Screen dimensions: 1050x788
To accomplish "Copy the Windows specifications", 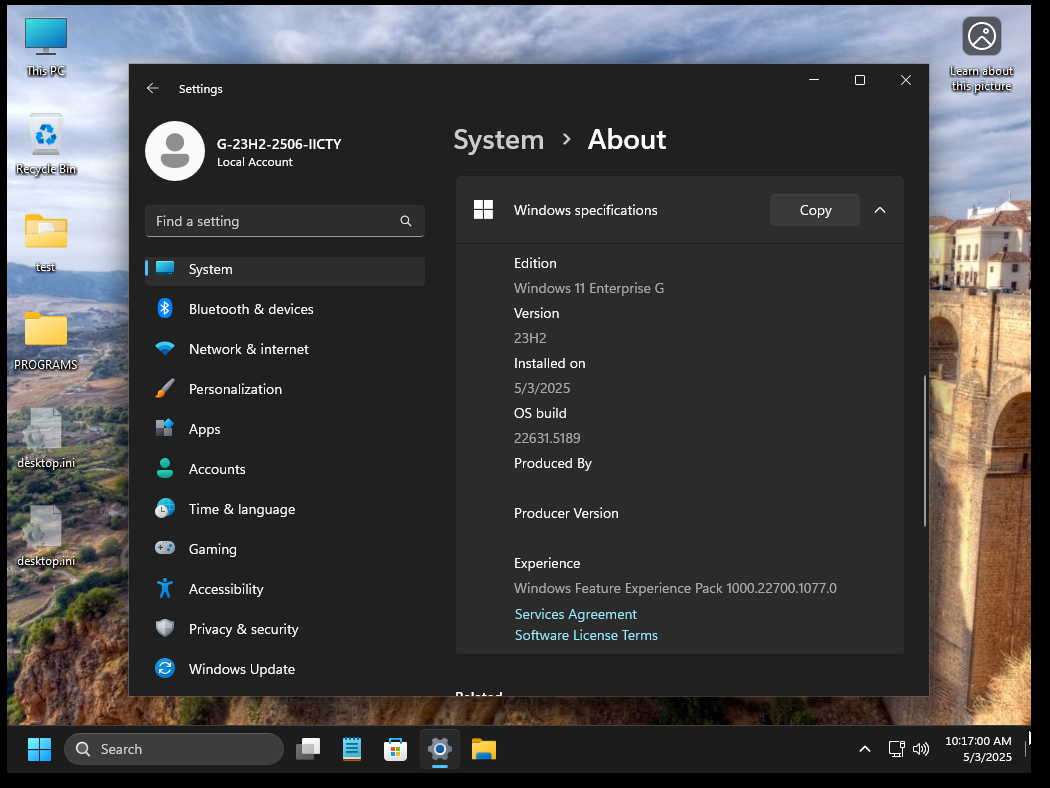I will click(815, 210).
